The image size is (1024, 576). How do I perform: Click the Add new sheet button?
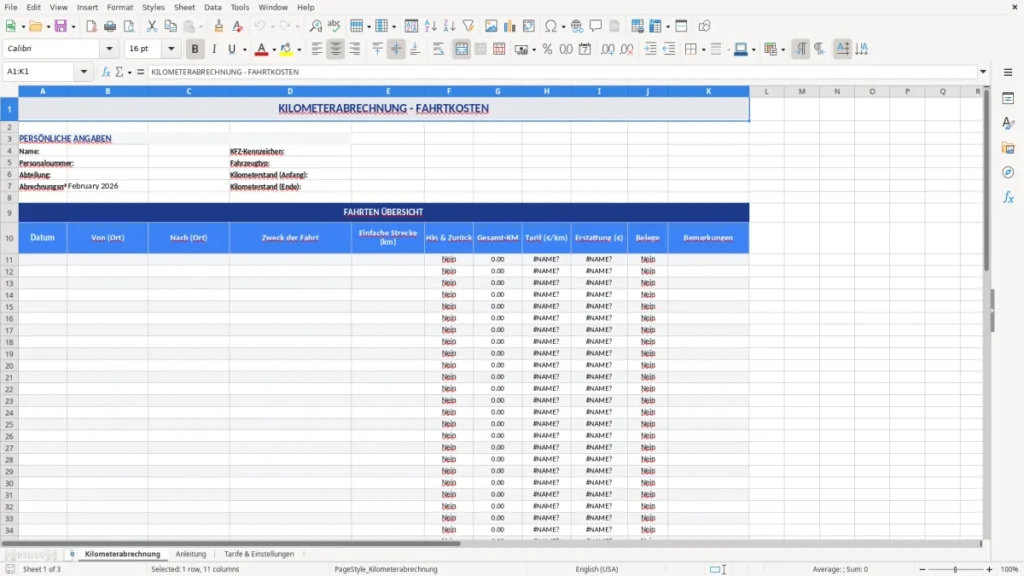click(x=72, y=554)
